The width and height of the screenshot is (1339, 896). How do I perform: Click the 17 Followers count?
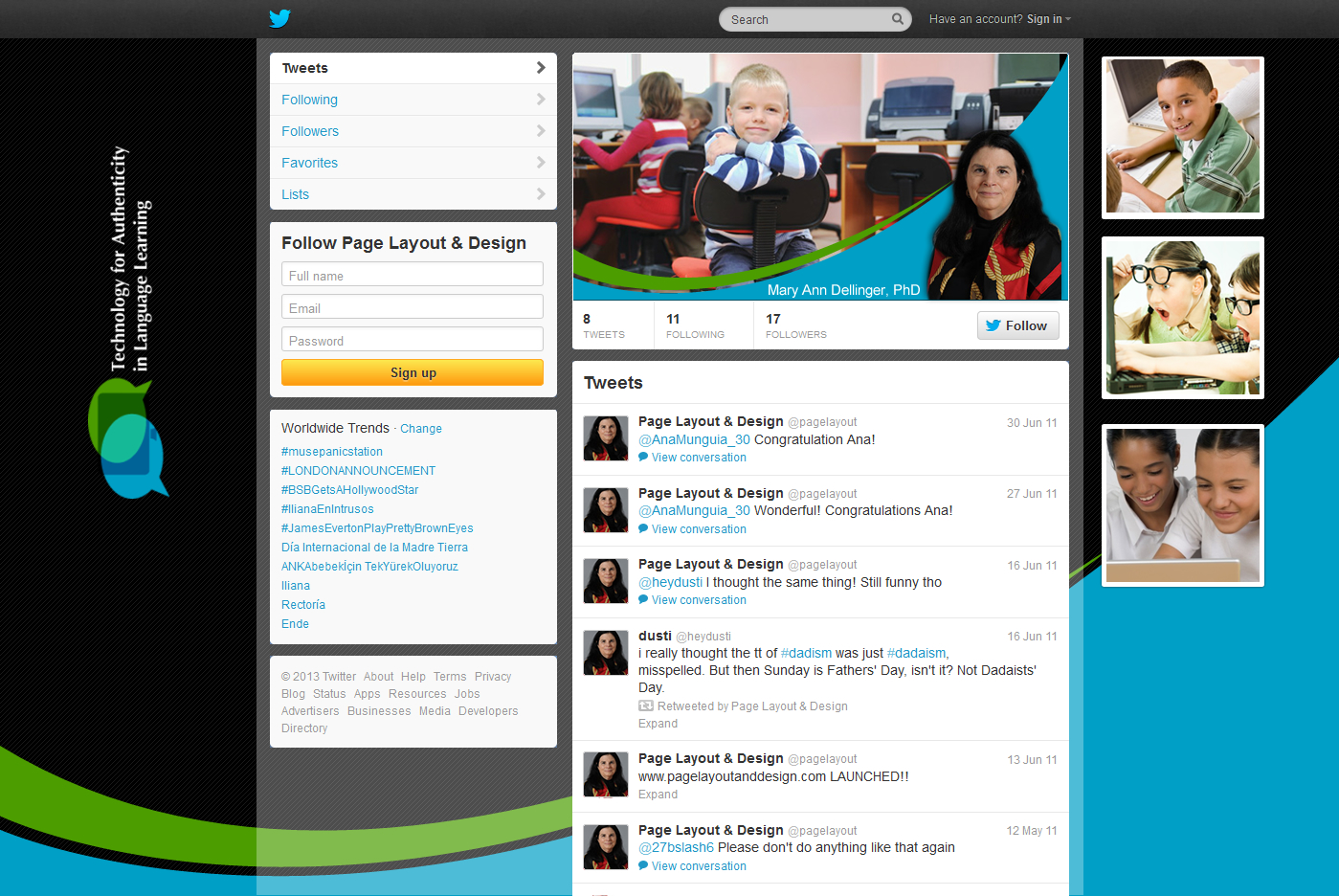coord(795,325)
